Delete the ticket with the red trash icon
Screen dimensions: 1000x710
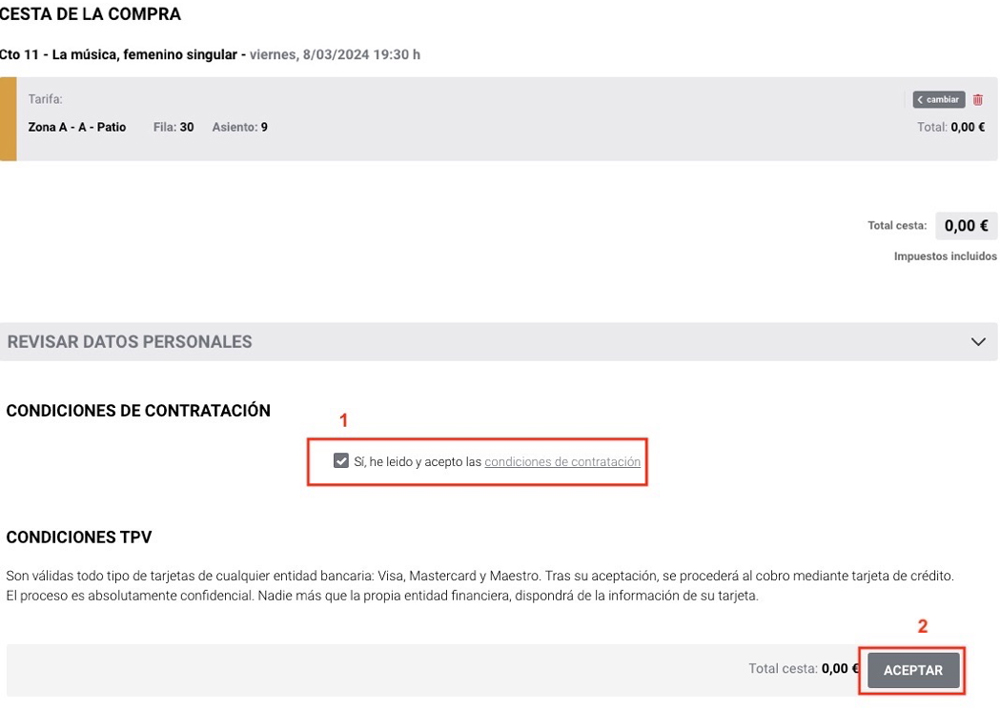click(x=978, y=100)
